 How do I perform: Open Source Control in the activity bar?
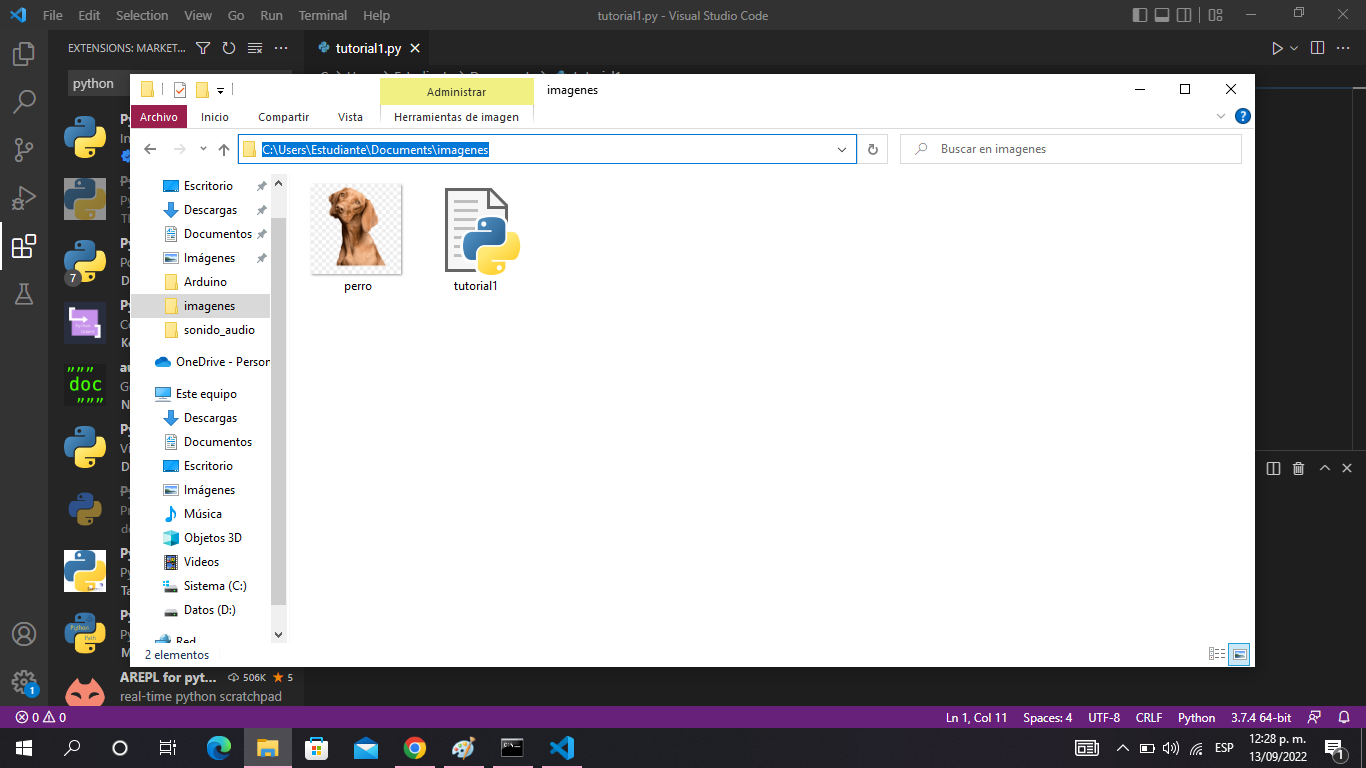(24, 150)
